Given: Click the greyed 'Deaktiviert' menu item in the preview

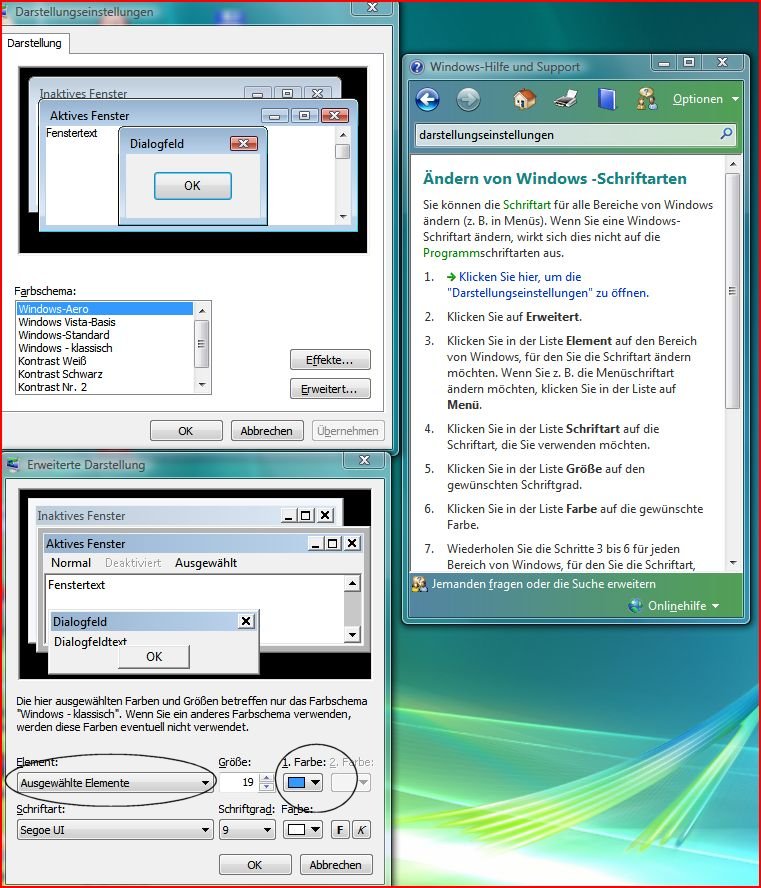Looking at the screenshot, I should pos(133,563).
